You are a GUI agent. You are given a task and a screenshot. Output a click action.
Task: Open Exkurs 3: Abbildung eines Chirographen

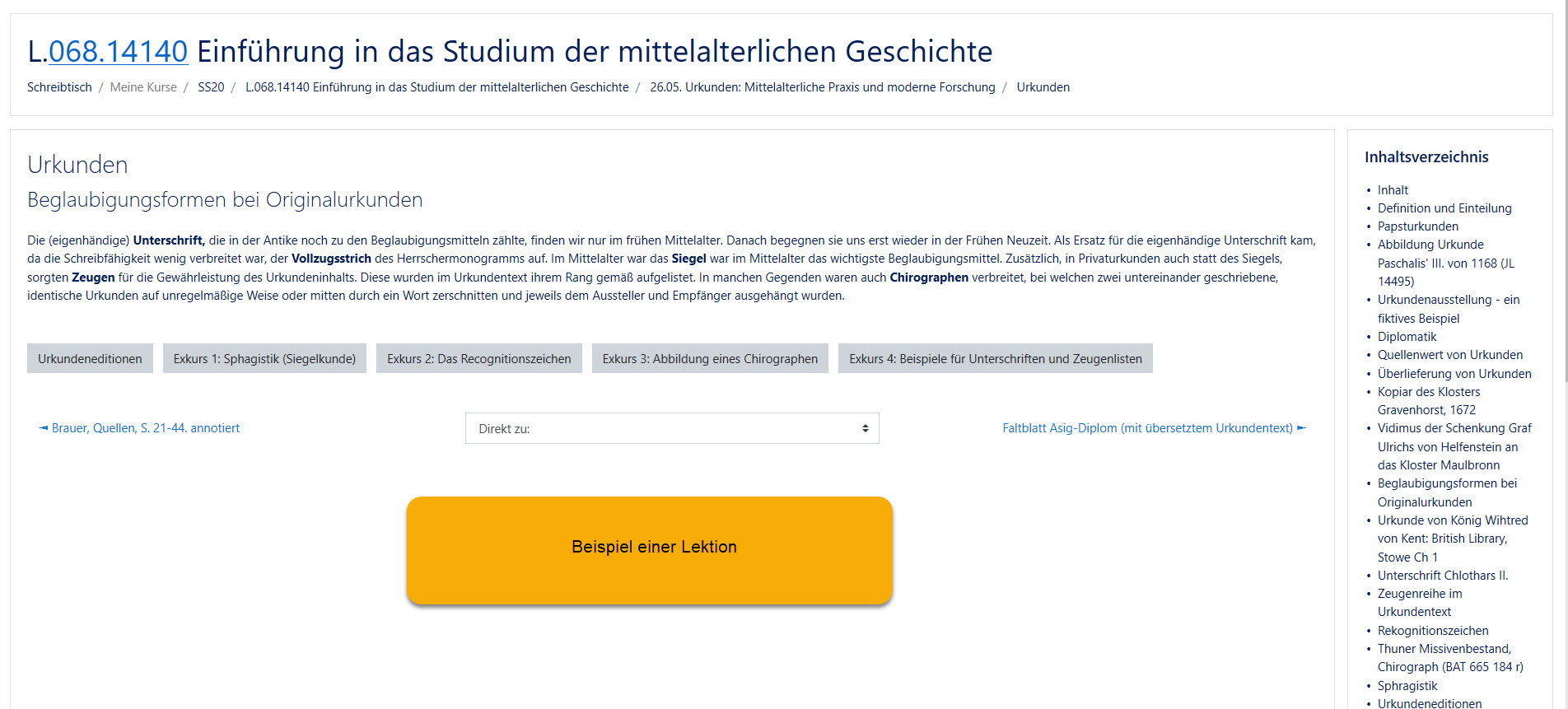(x=709, y=359)
